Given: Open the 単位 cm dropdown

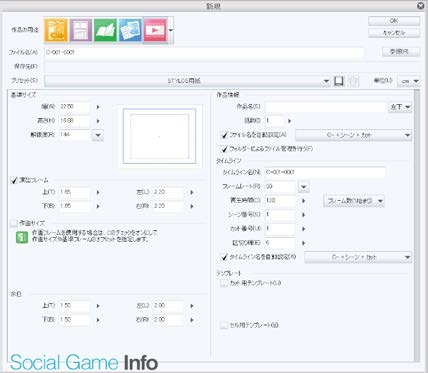Looking at the screenshot, I should tap(408, 81).
